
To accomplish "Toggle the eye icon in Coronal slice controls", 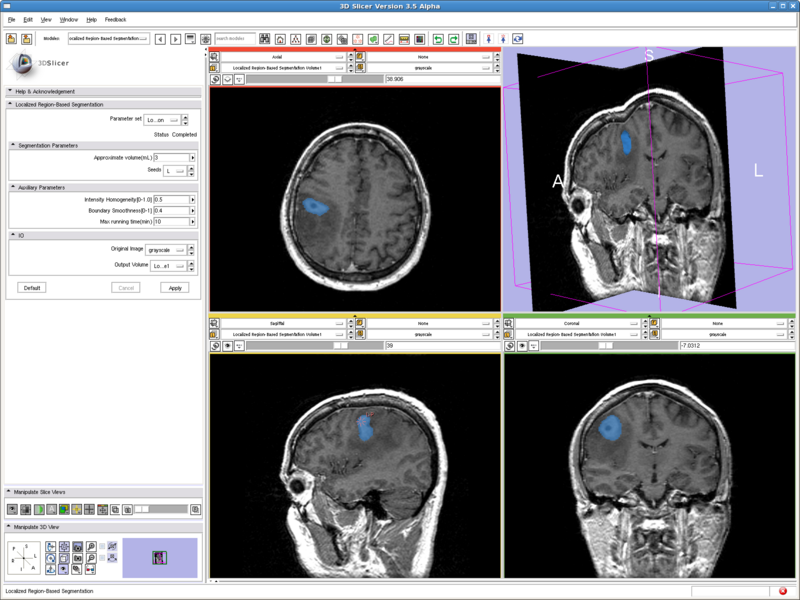I will [521, 345].
